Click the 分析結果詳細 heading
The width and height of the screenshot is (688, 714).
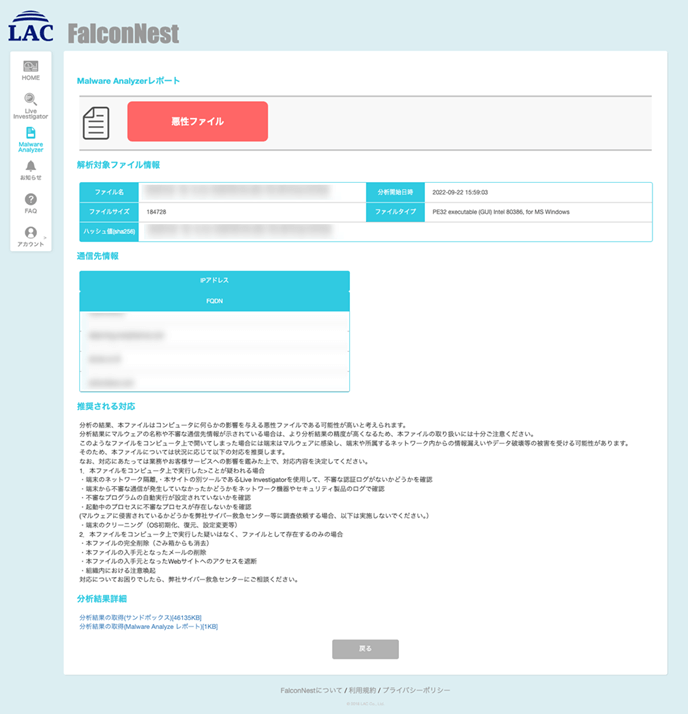coord(102,599)
